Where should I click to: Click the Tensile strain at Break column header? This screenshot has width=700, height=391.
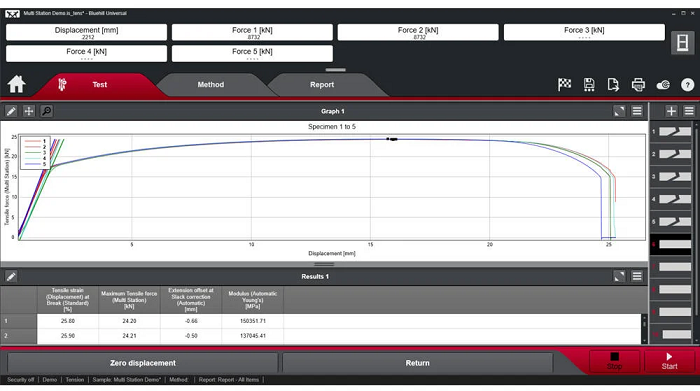(x=67, y=300)
